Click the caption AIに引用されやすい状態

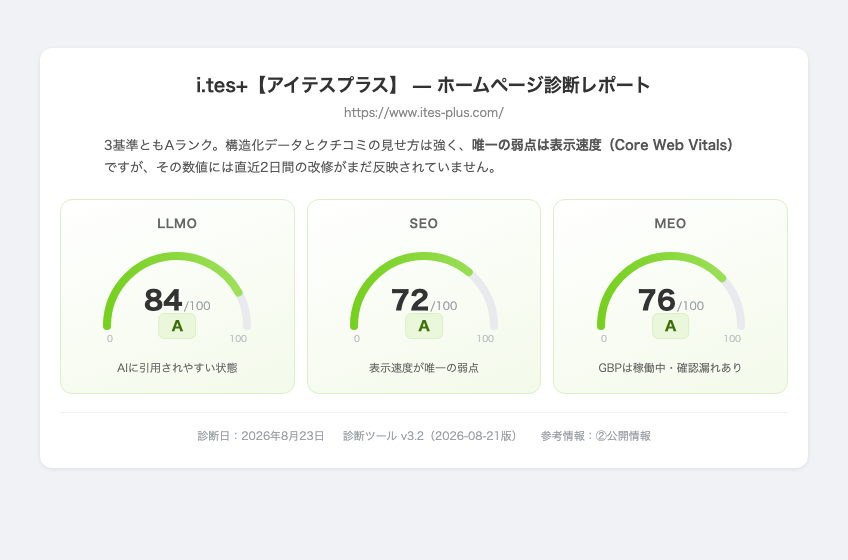(x=177, y=368)
